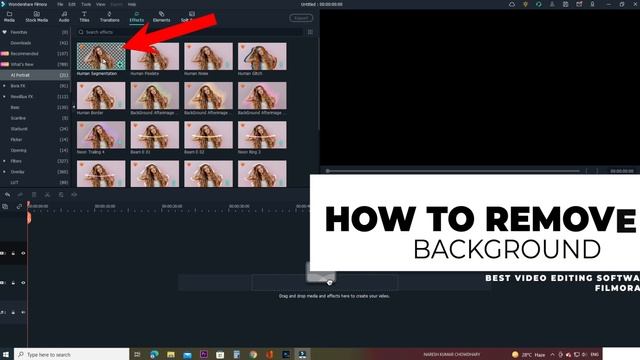
Task: Expand Overlay category
Action: (4, 172)
